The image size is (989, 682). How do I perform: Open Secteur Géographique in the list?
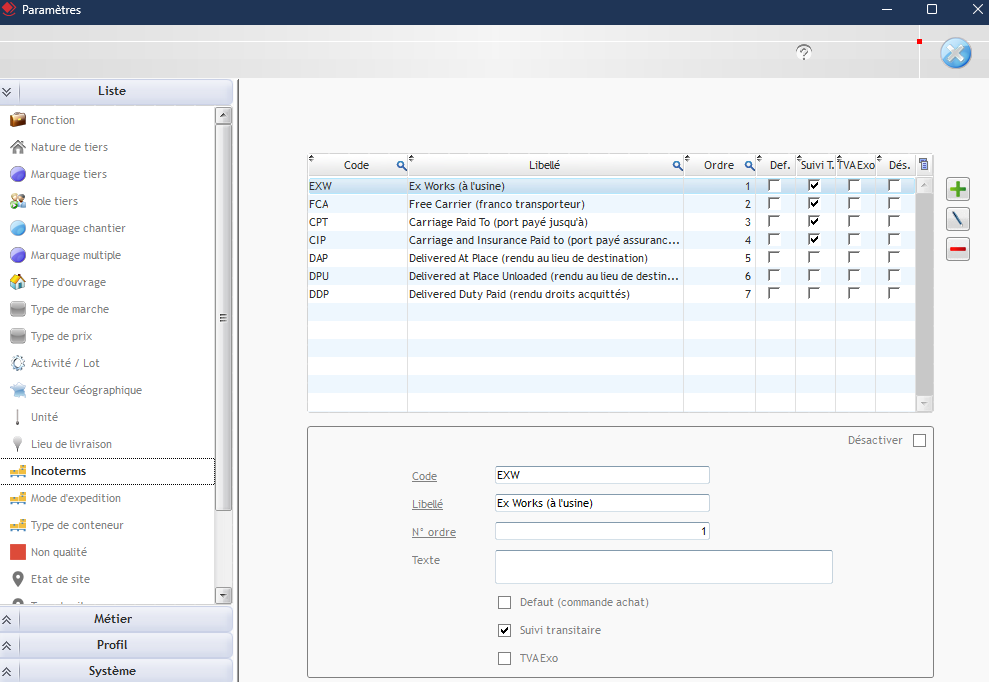pyautogui.click(x=86, y=390)
